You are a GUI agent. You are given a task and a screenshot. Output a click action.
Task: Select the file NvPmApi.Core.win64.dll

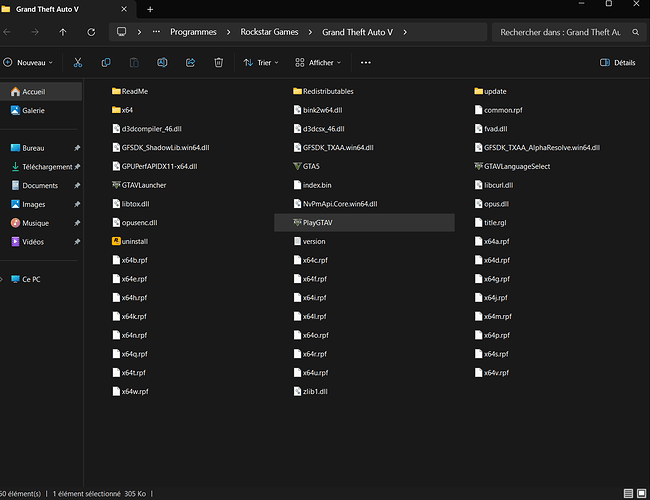pyautogui.click(x=335, y=204)
